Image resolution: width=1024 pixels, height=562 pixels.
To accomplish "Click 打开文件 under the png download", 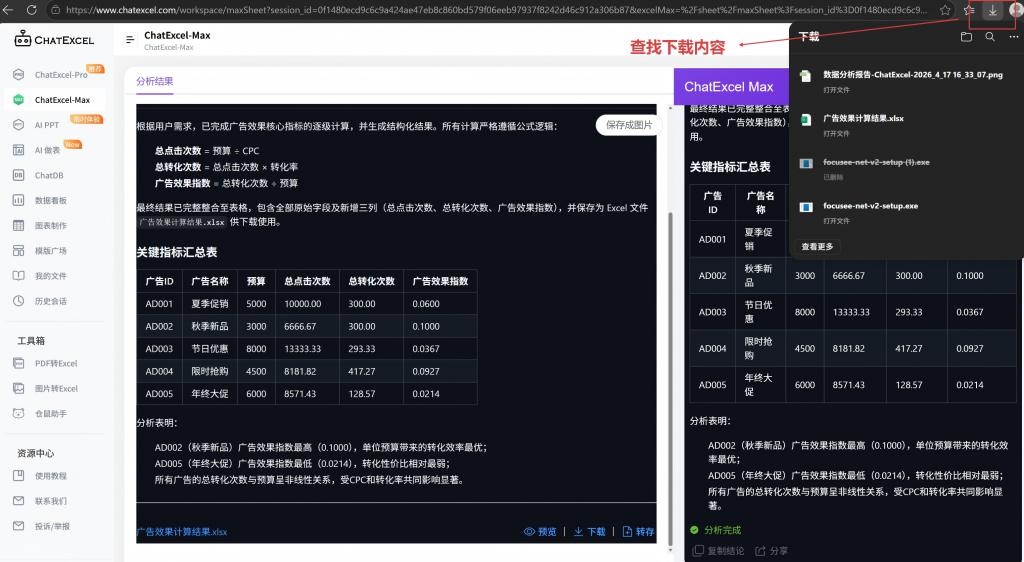I will (836, 89).
